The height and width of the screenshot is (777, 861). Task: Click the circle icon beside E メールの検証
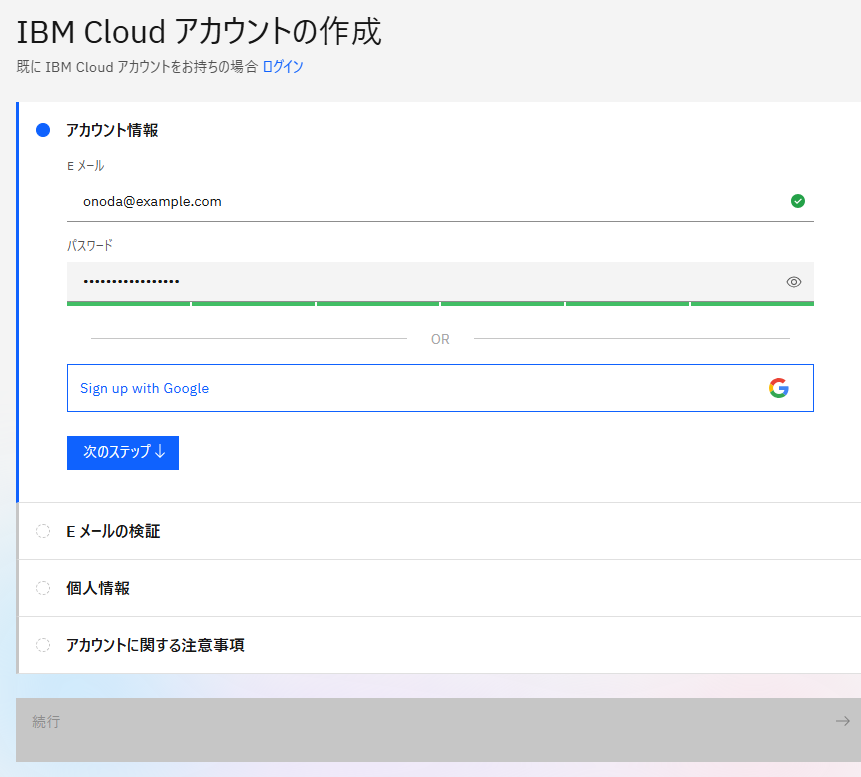(42, 531)
